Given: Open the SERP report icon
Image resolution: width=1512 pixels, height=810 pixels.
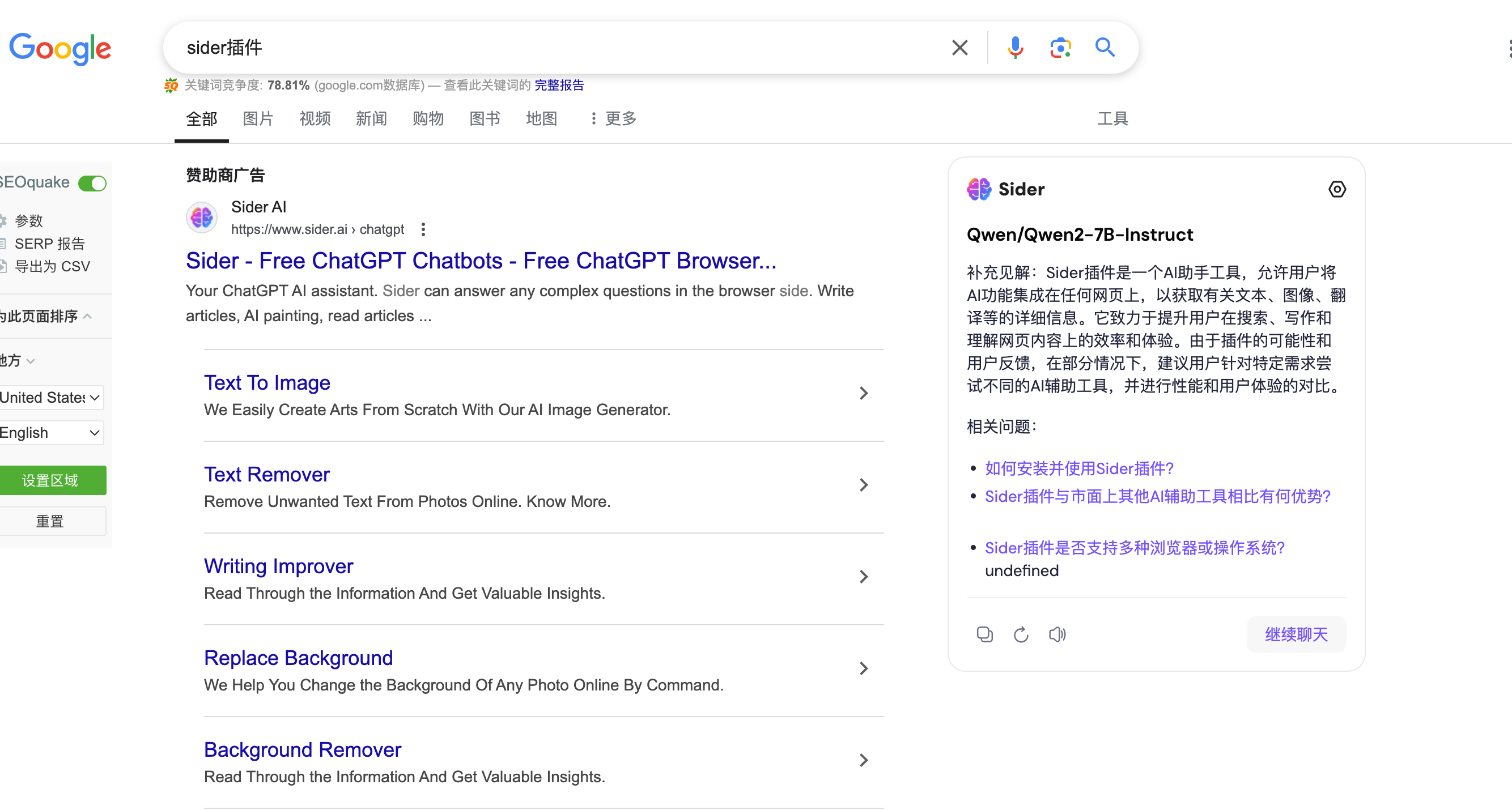Looking at the screenshot, I should (3, 244).
